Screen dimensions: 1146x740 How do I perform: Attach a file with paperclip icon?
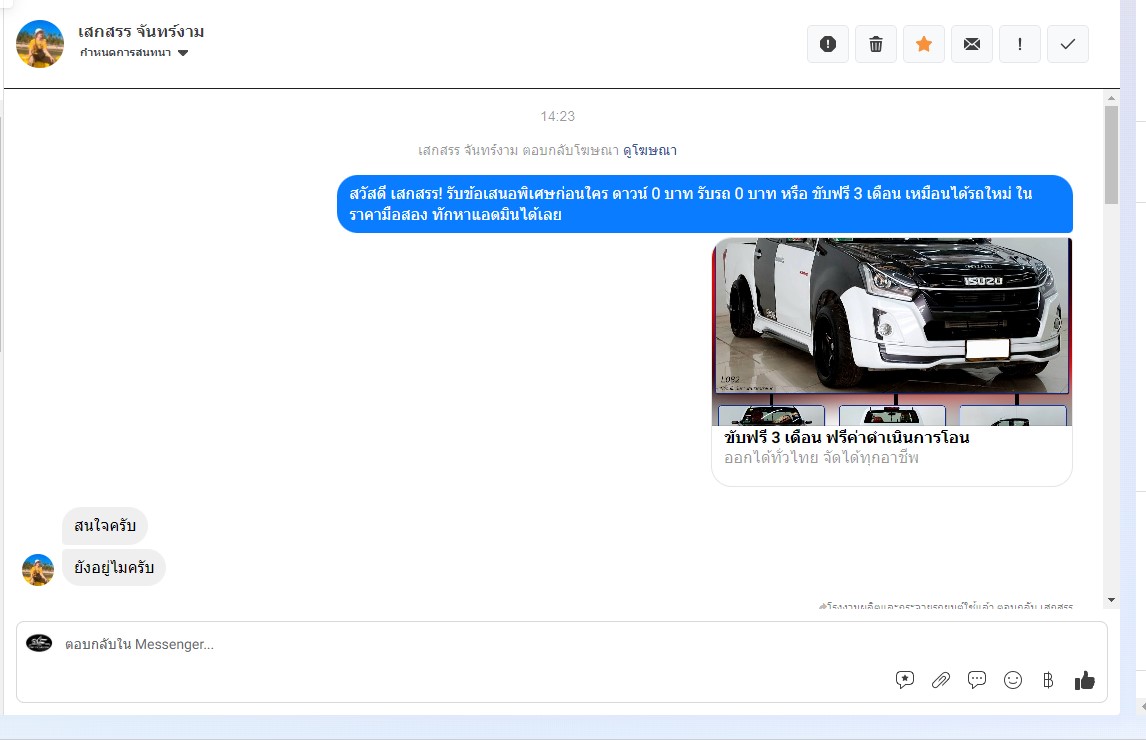pos(941,680)
